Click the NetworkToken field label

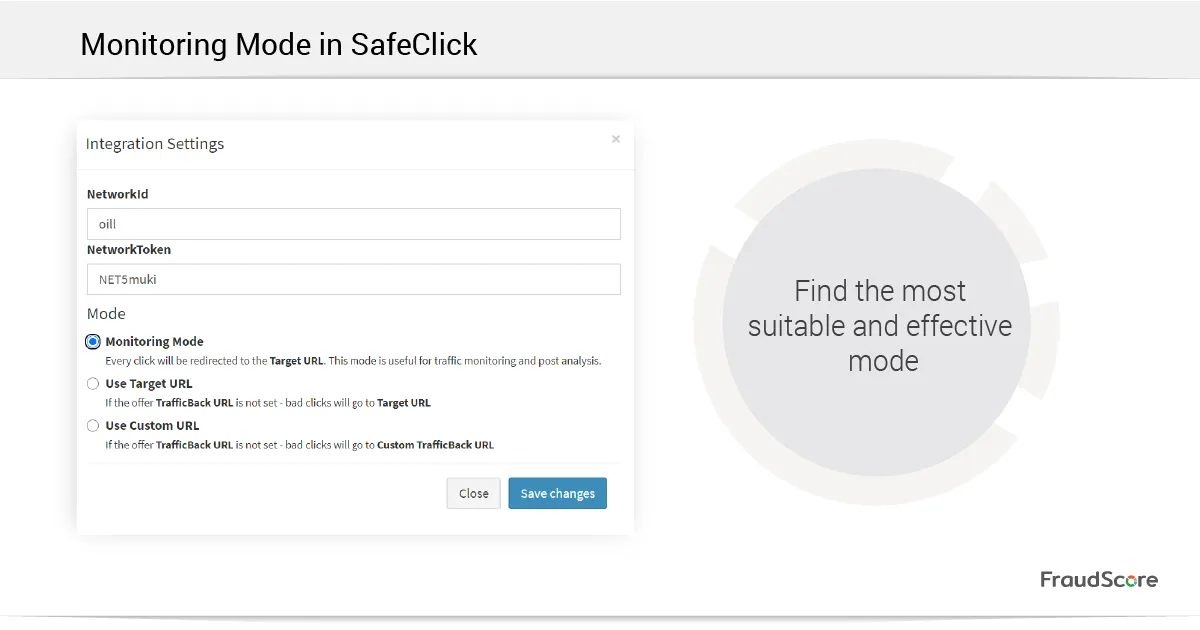click(x=129, y=250)
